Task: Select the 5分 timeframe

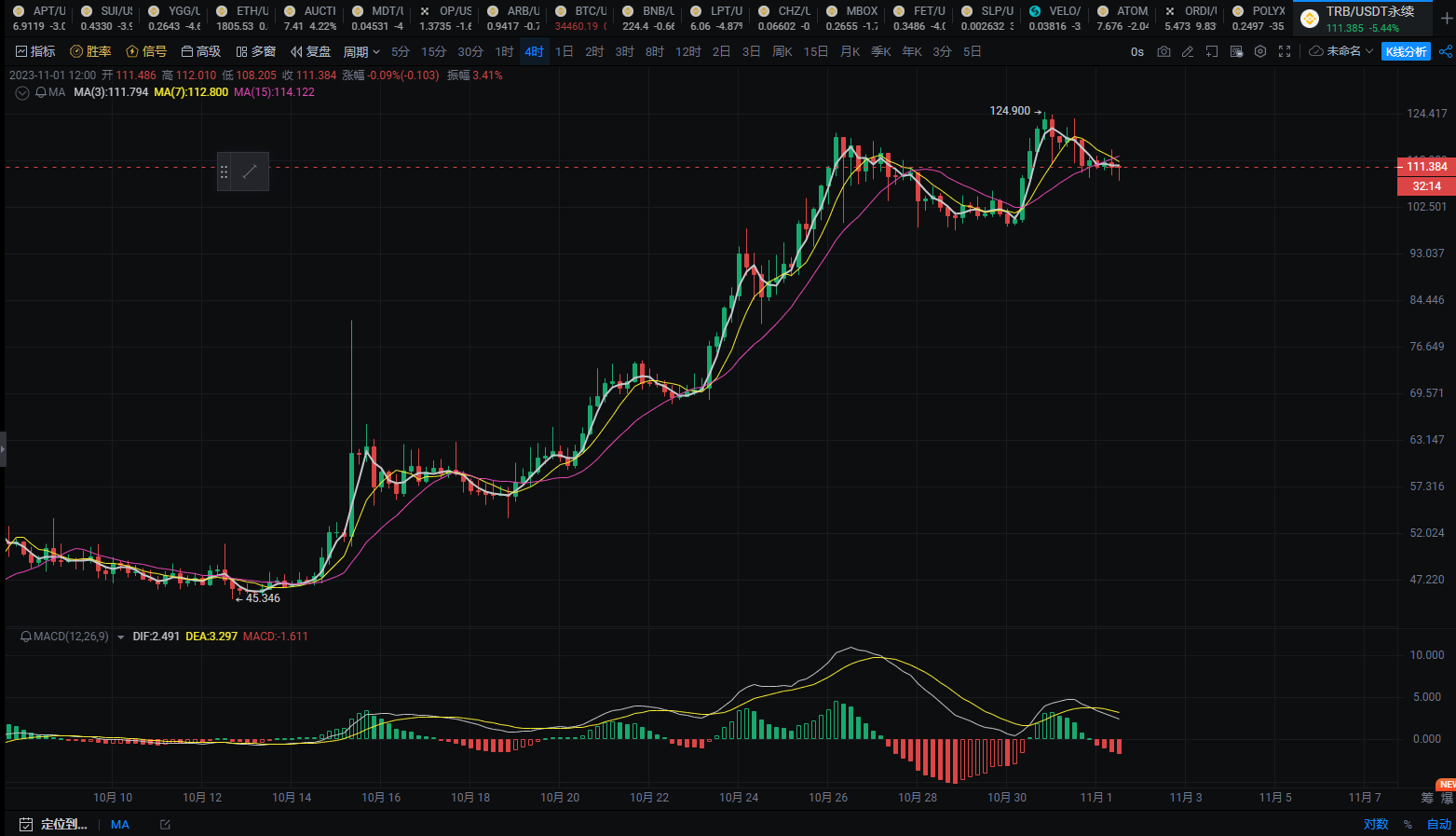Action: click(401, 51)
